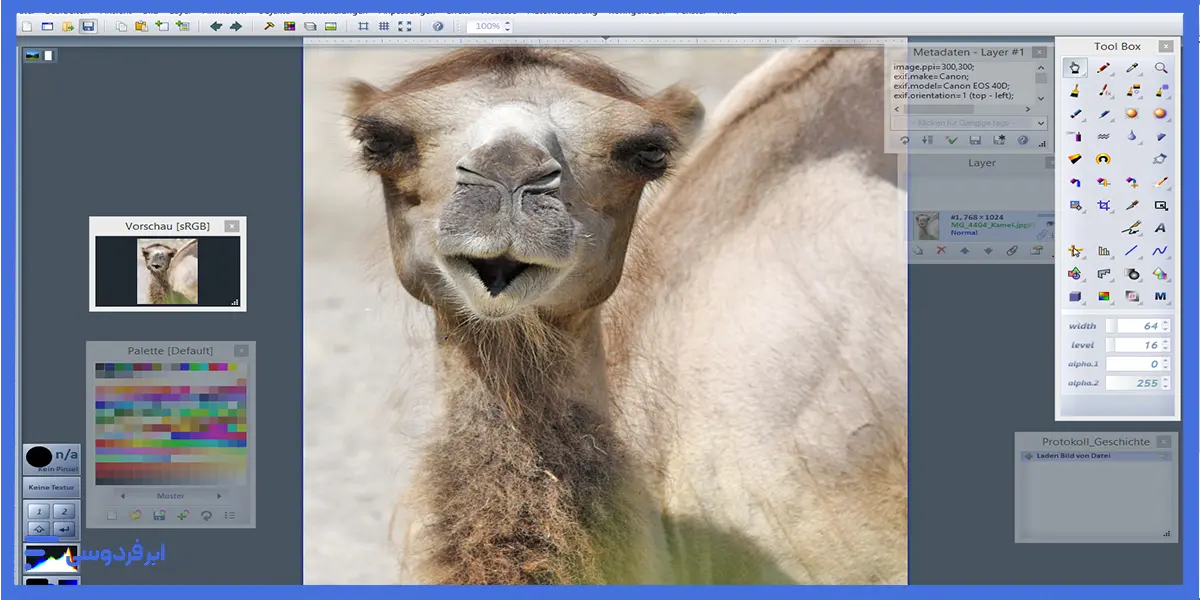The image size is (1200, 600).
Task: Open the common tags dropdown in Metadaten panel
Action: point(969,123)
